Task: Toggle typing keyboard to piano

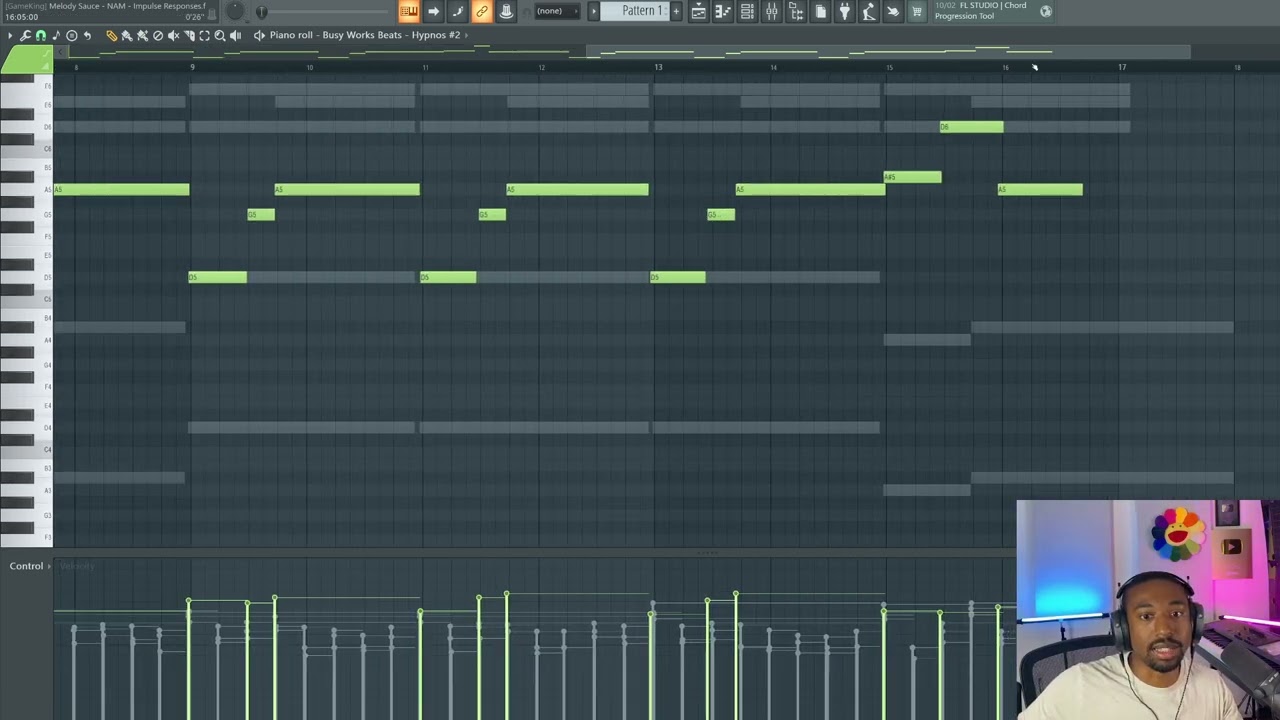Action: click(408, 11)
